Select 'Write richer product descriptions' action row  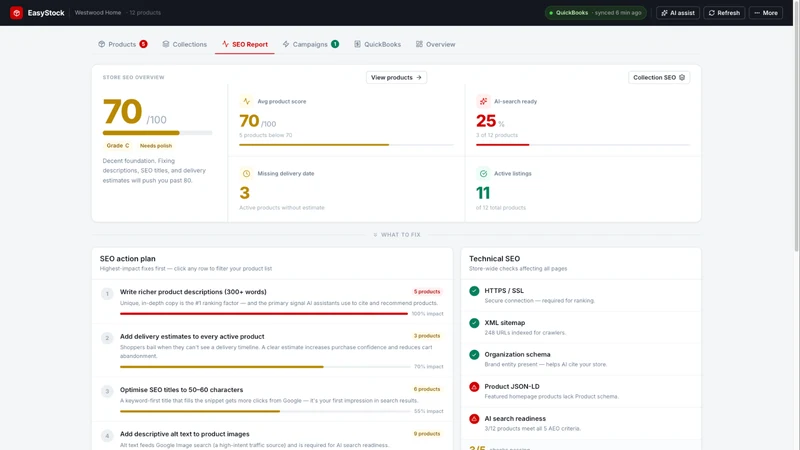pyautogui.click(x=272, y=302)
